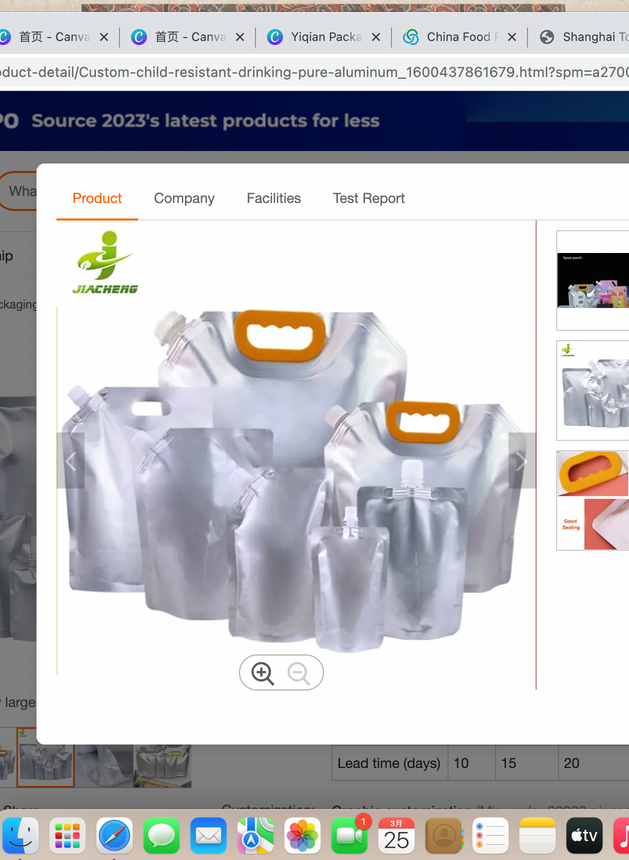Select the black spout pouch thumbnail
The height and width of the screenshot is (860, 629).
pyautogui.click(x=594, y=280)
